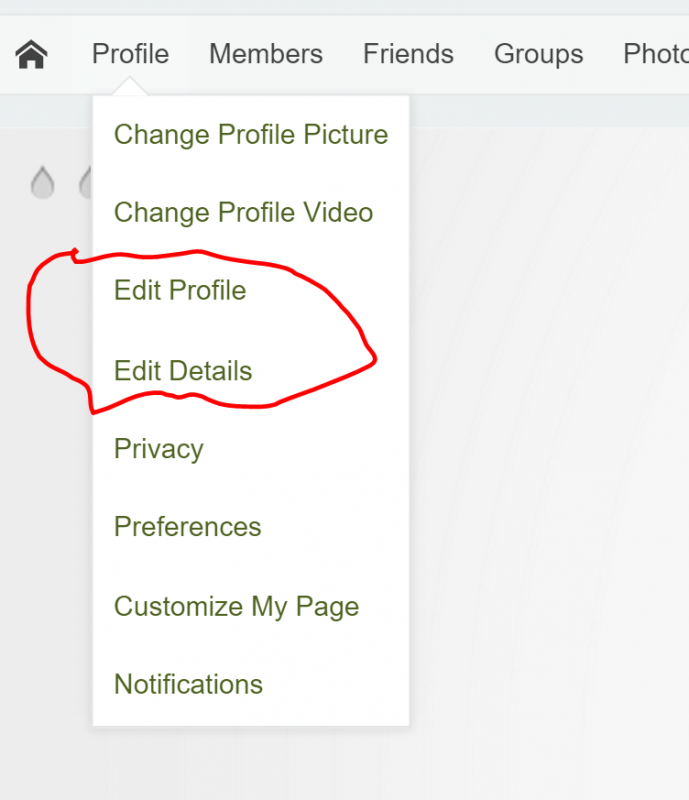Open the Friends navigation tab

point(408,54)
